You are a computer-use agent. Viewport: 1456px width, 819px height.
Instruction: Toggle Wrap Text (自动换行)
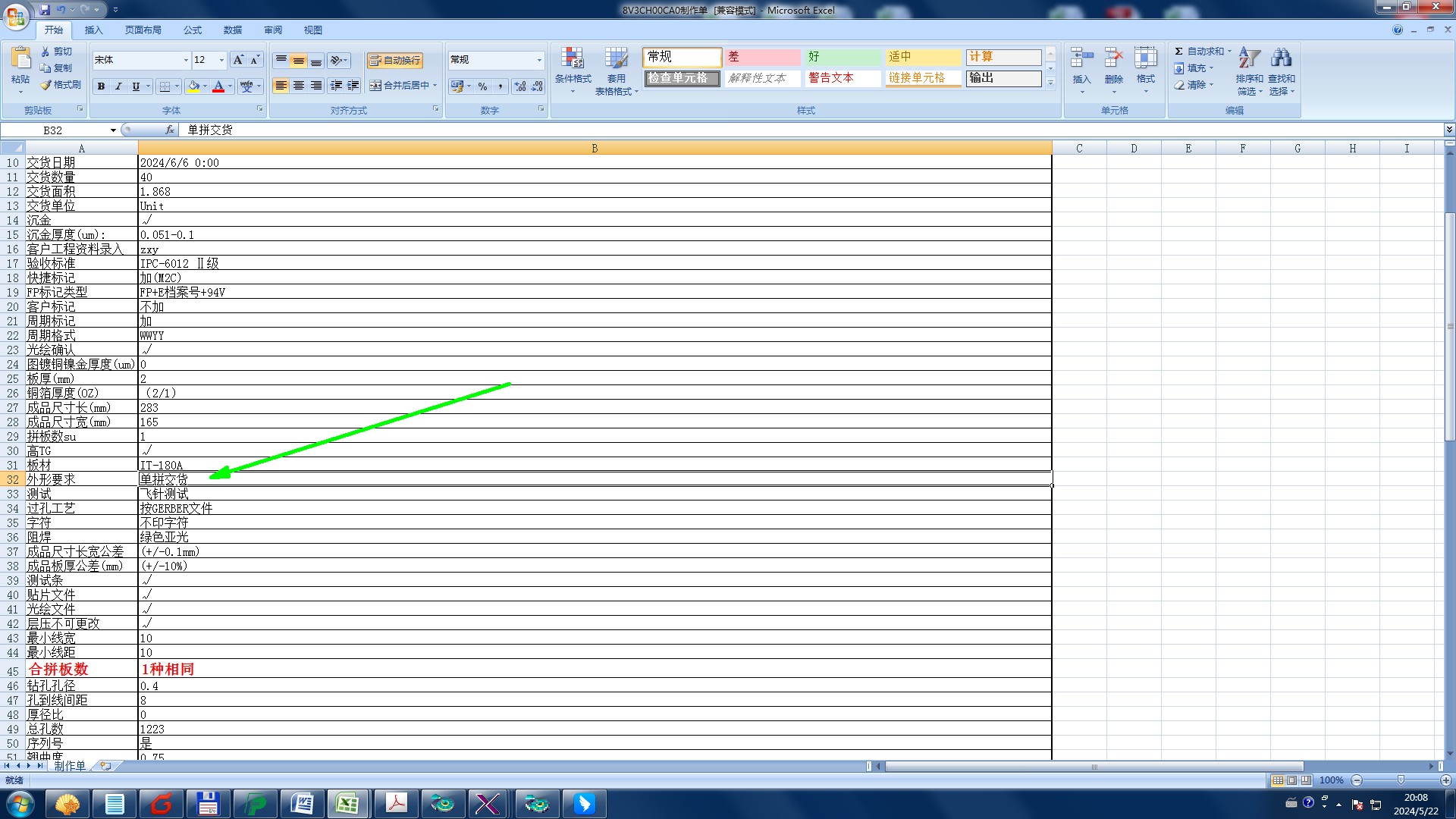pos(394,60)
